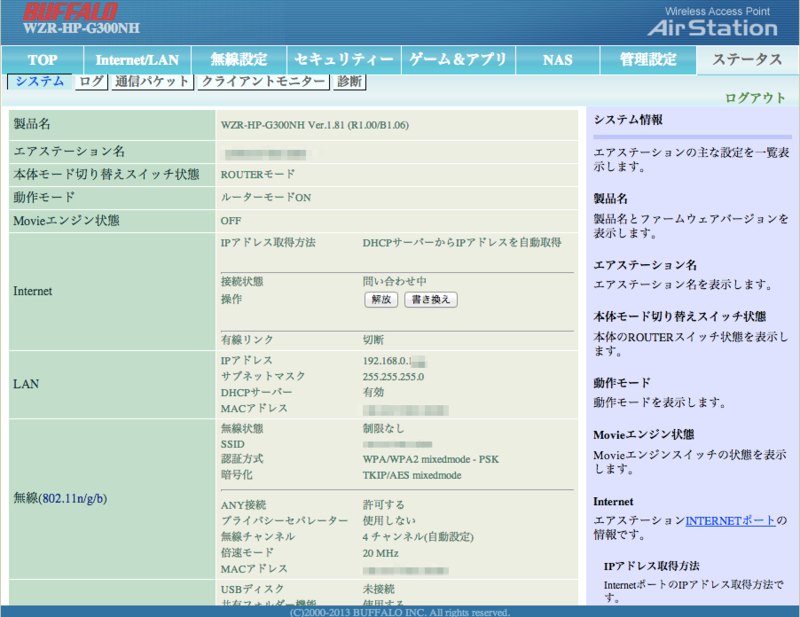Viewport: 800px width, 617px height.
Task: Click the 無線(802.11n/g/b) row label
Action: (60, 499)
